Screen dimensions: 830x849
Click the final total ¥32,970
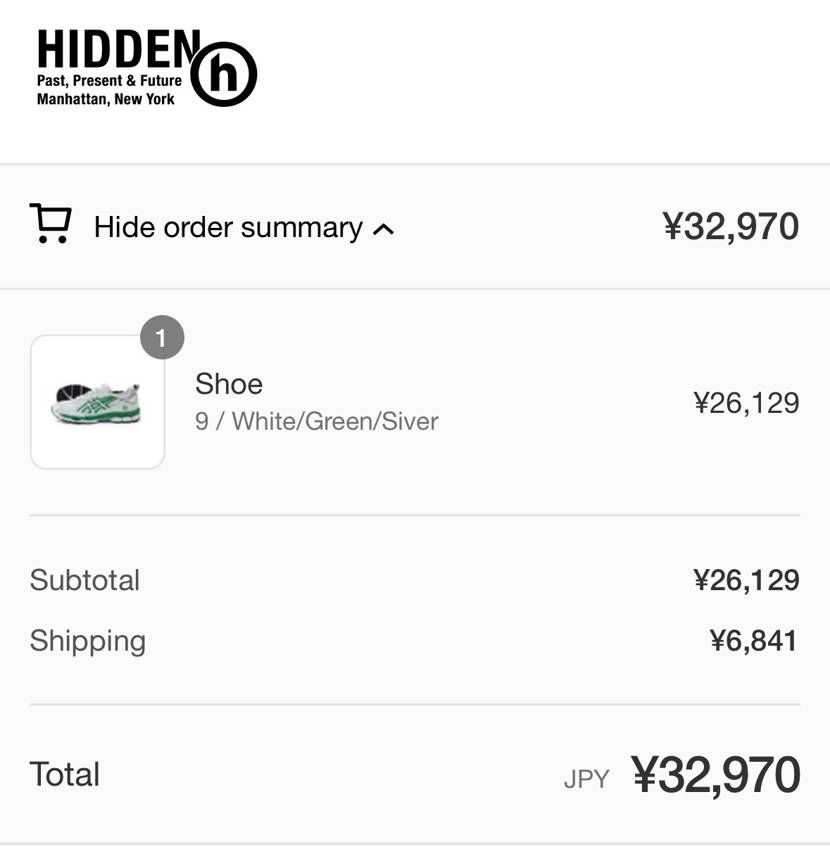pos(716,775)
